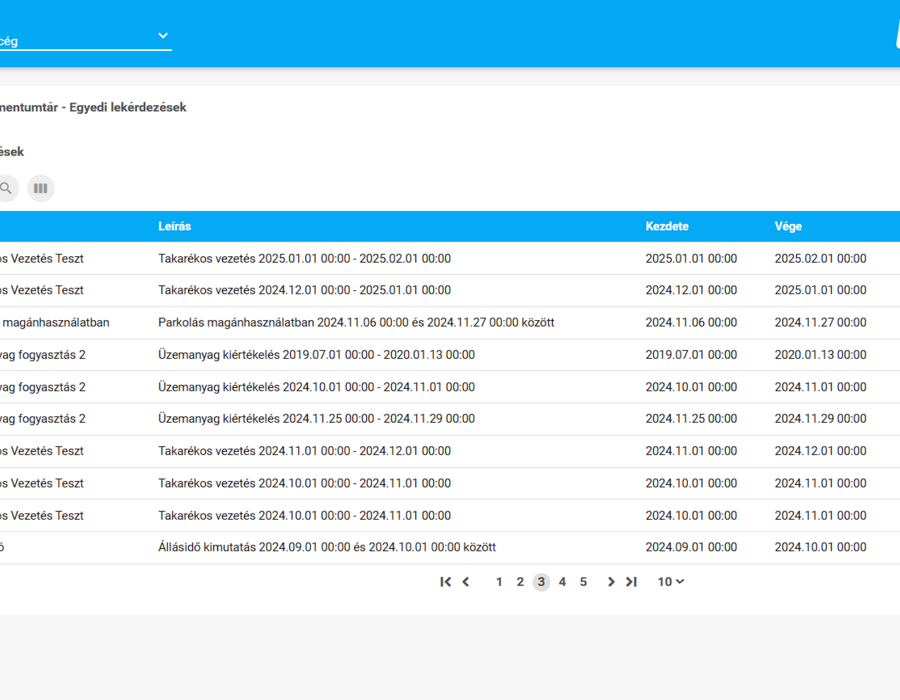
Task: Click end date 2025.02.01 00:00
Action: pyautogui.click(x=821, y=259)
